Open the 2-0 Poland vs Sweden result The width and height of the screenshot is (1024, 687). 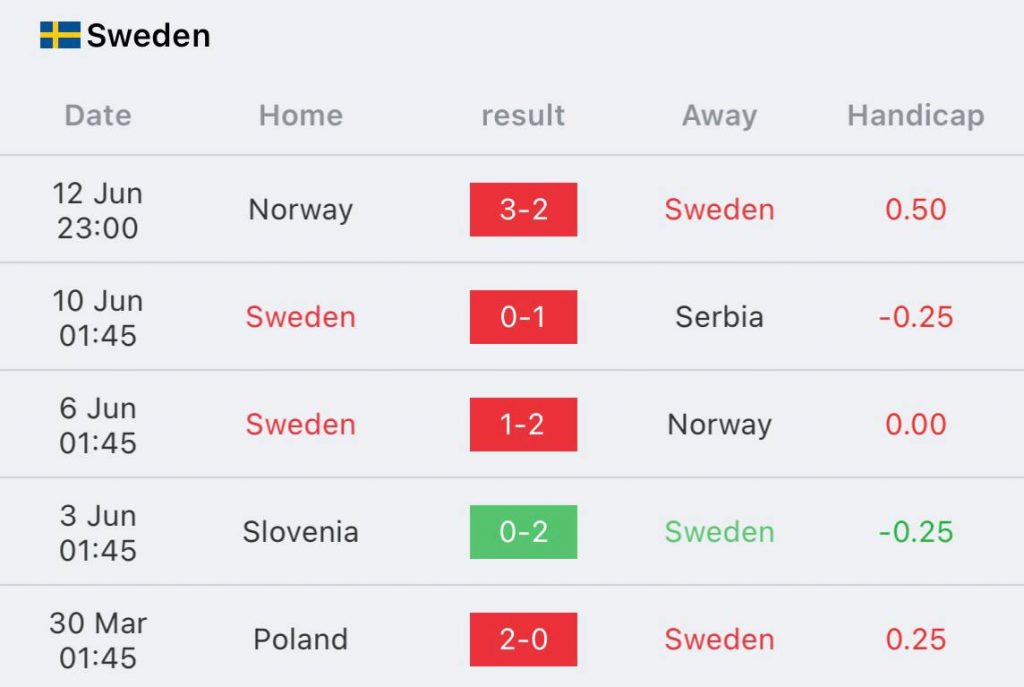coord(524,639)
